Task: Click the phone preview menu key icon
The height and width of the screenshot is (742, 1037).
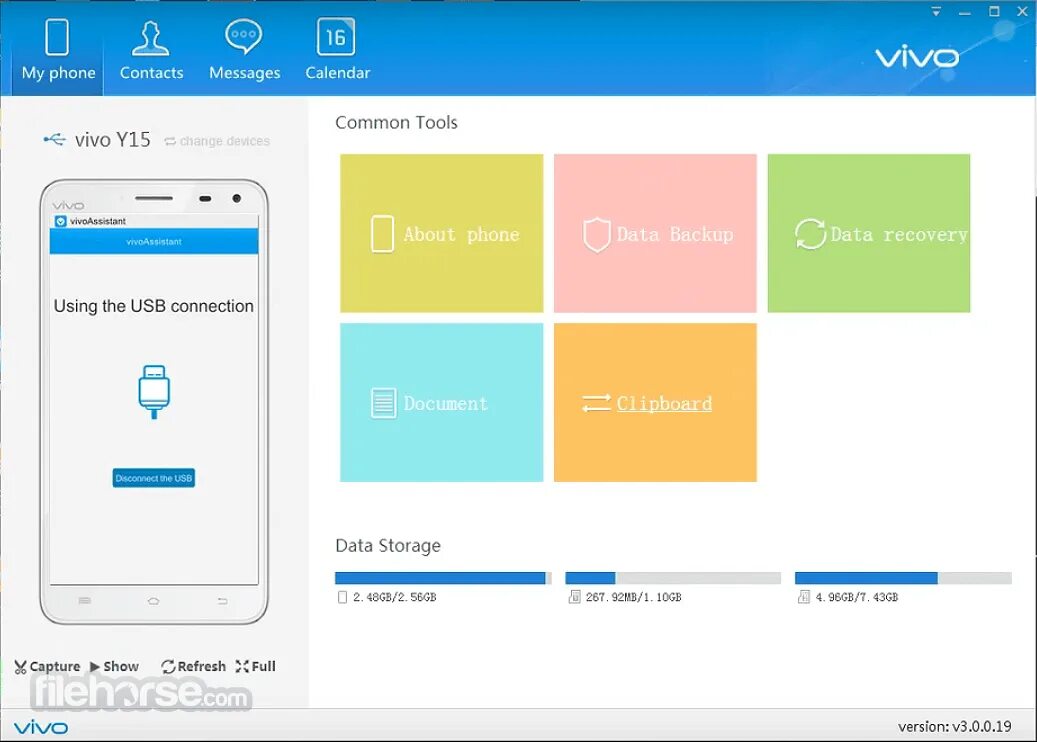Action: click(85, 600)
